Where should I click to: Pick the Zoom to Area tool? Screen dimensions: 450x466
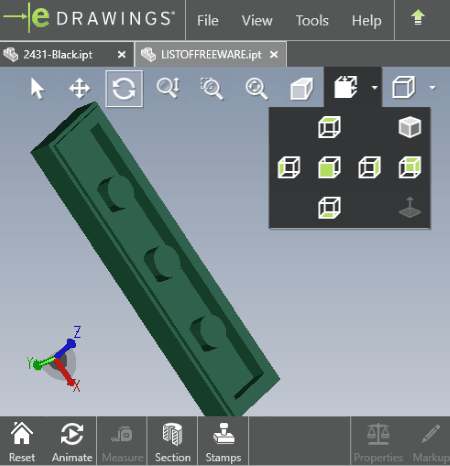coord(212,89)
